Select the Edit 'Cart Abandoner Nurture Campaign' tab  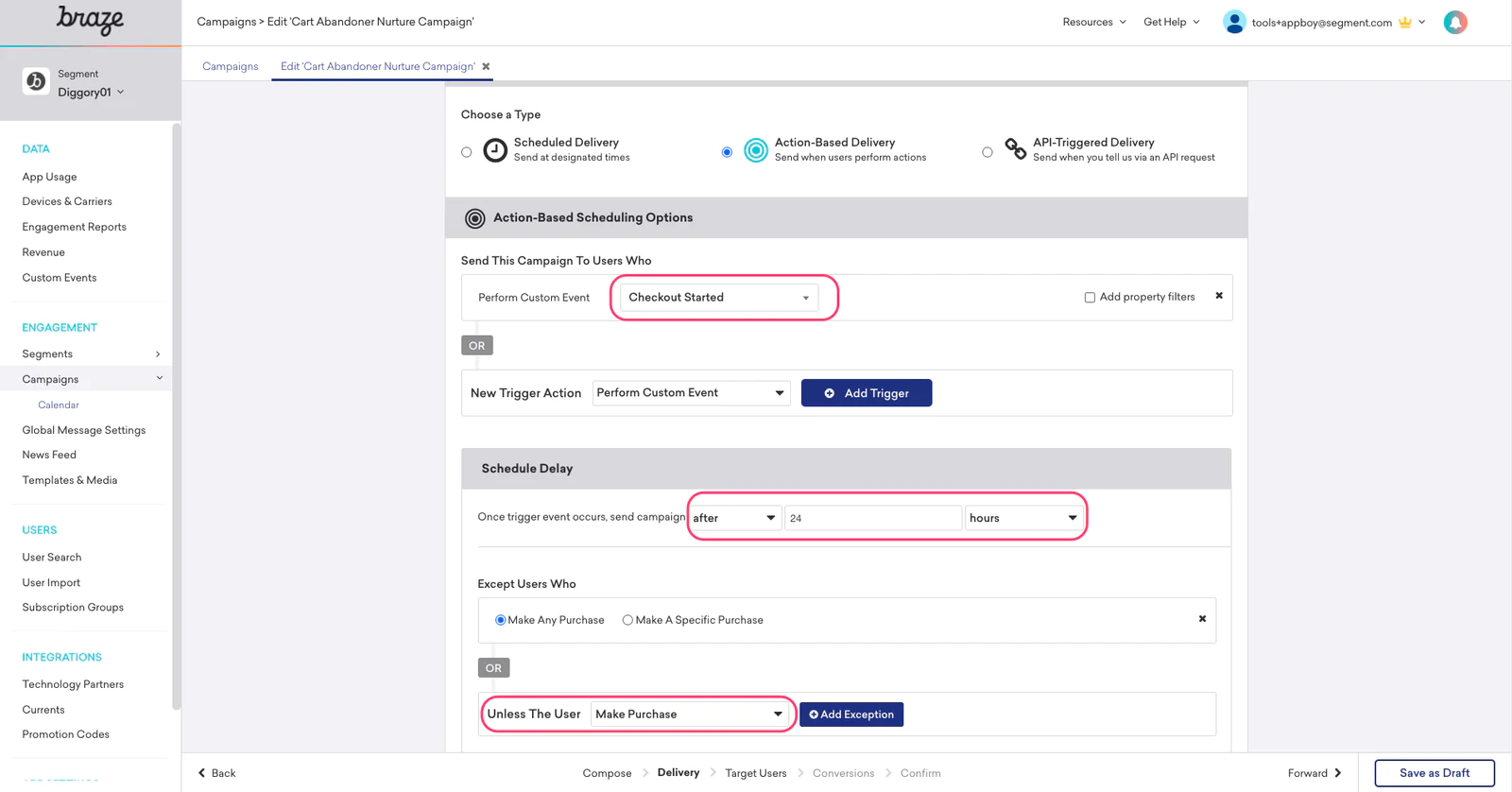[378, 66]
